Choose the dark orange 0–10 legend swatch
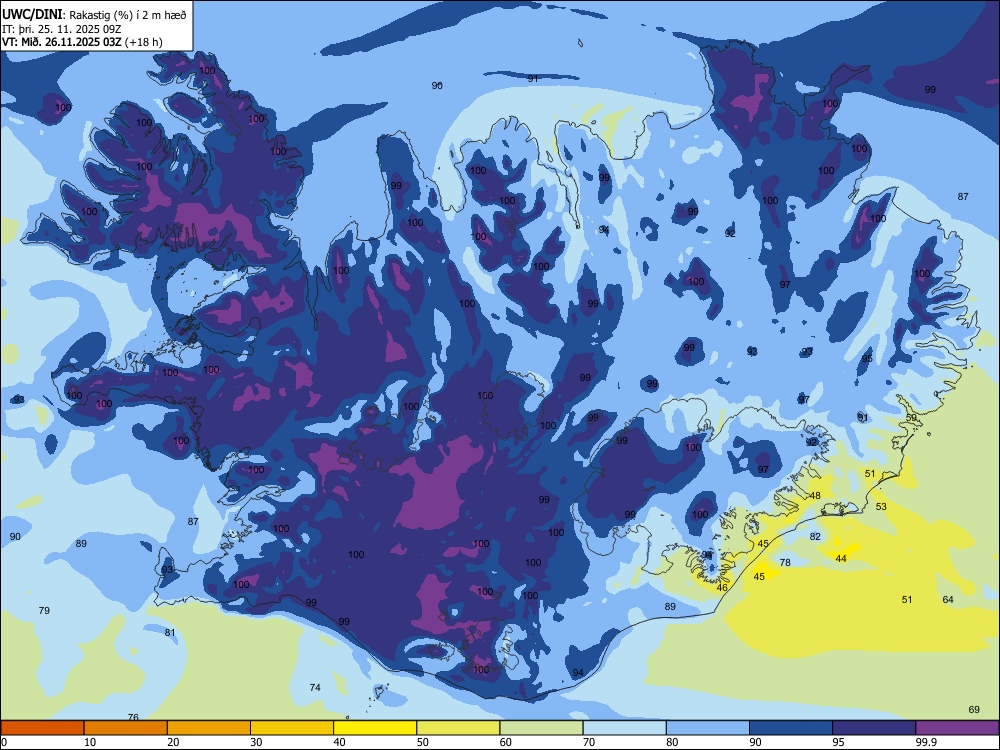This screenshot has width=1000, height=750. coord(42,728)
